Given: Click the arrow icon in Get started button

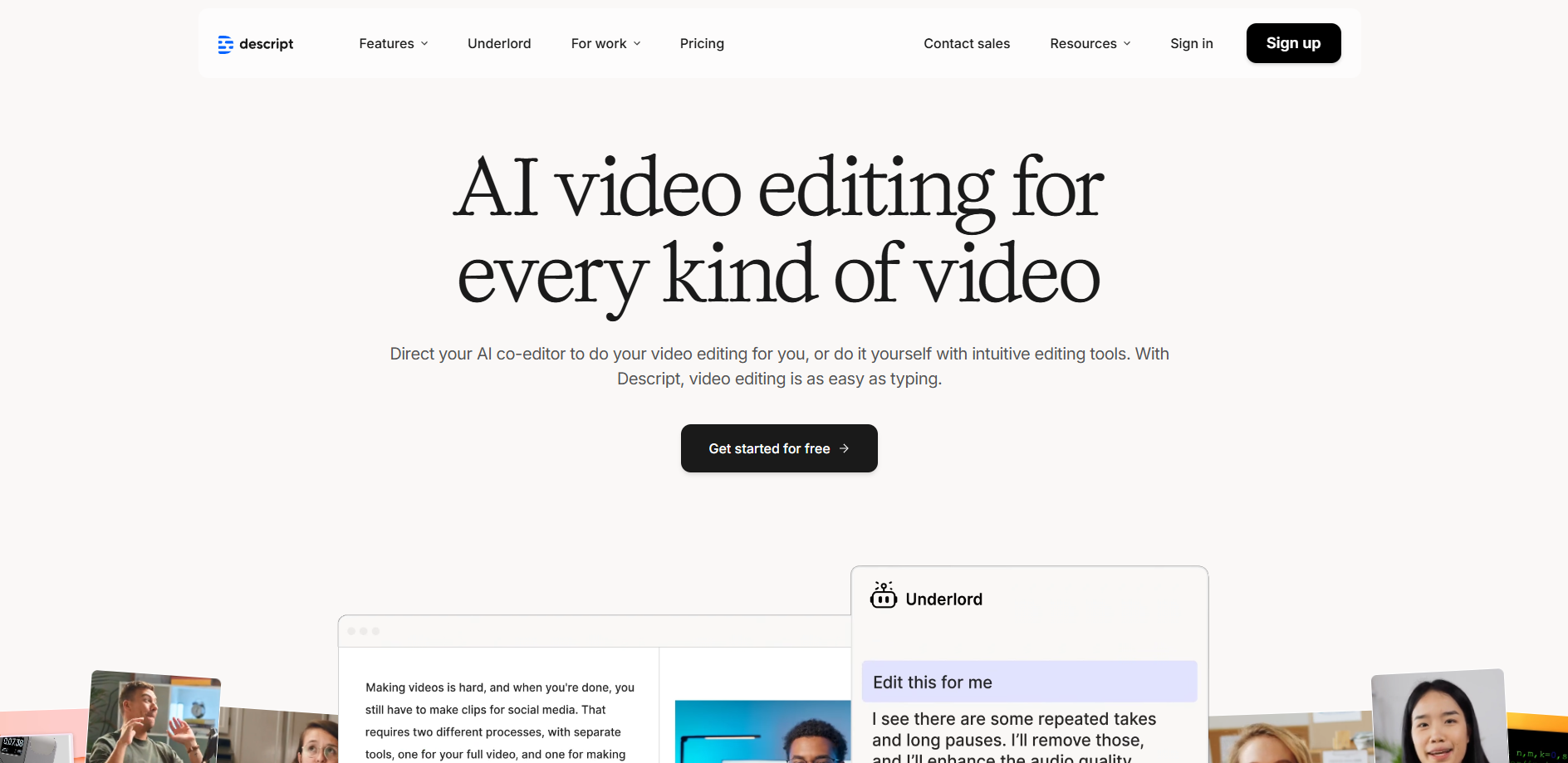Looking at the screenshot, I should [844, 448].
